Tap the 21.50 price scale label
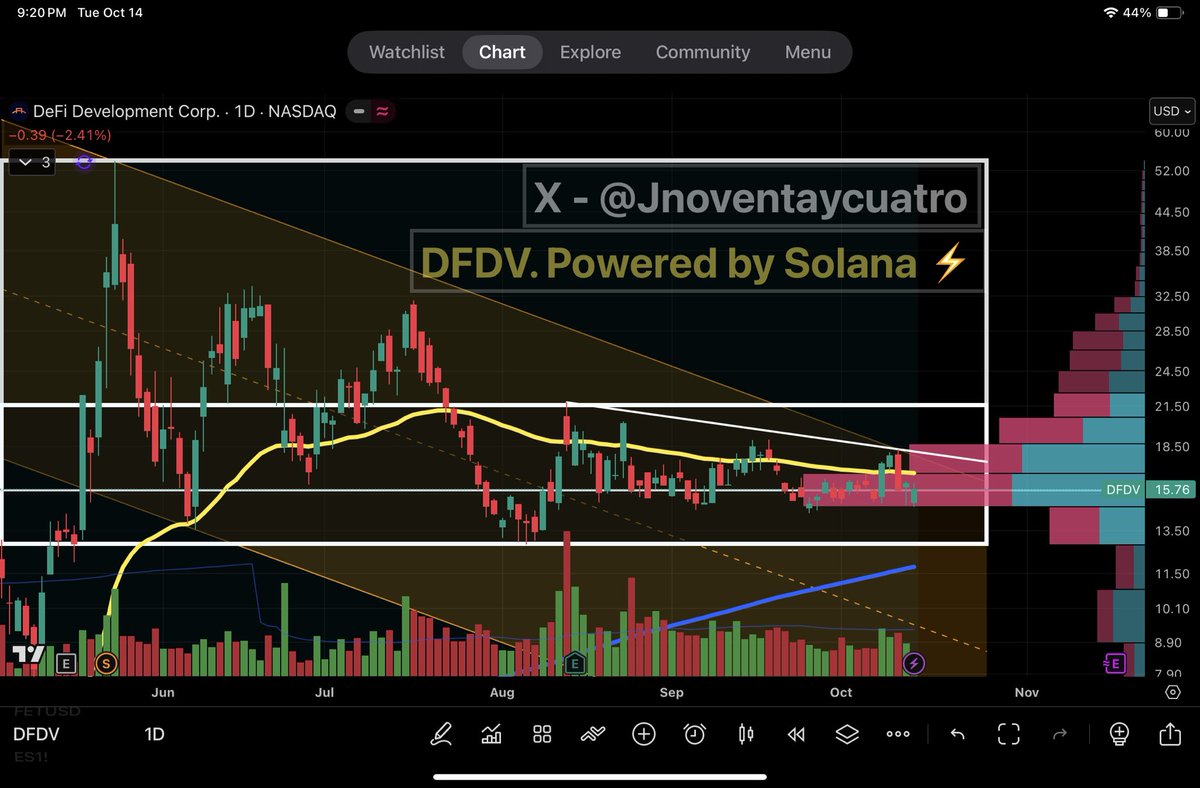Viewport: 1200px width, 788px height. pos(1170,407)
